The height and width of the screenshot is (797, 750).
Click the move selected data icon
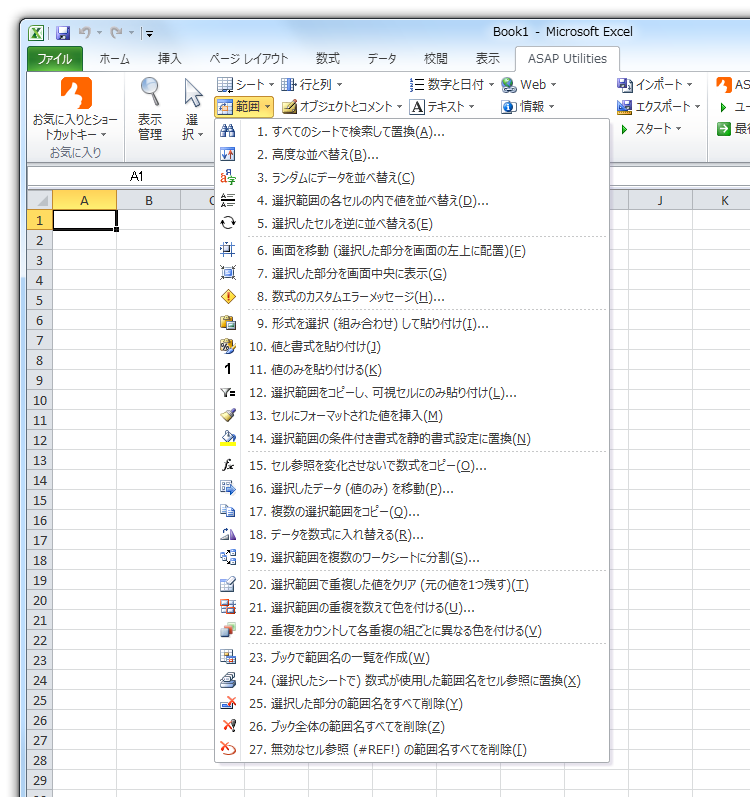click(228, 488)
